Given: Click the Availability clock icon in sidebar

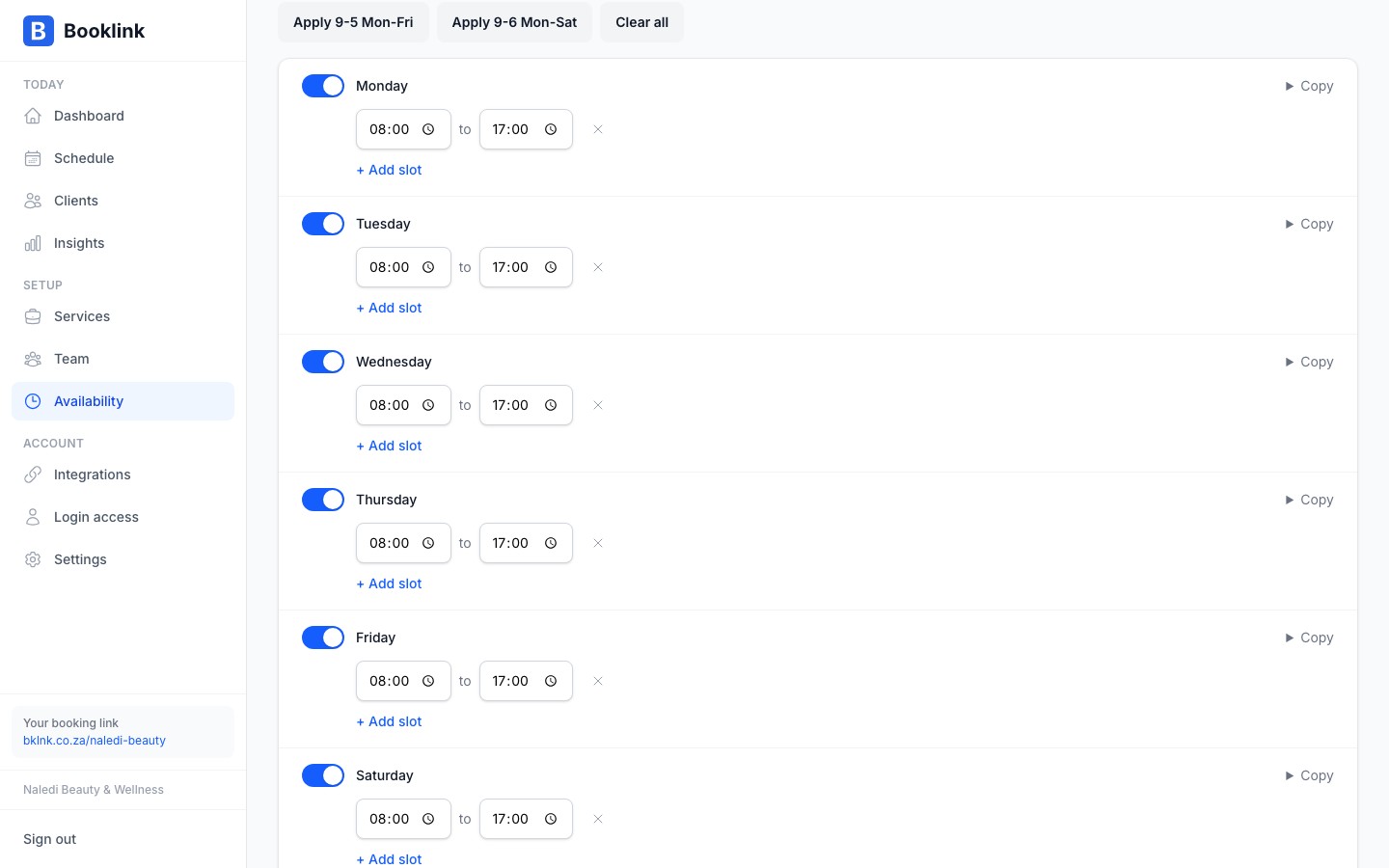Looking at the screenshot, I should click(x=33, y=401).
